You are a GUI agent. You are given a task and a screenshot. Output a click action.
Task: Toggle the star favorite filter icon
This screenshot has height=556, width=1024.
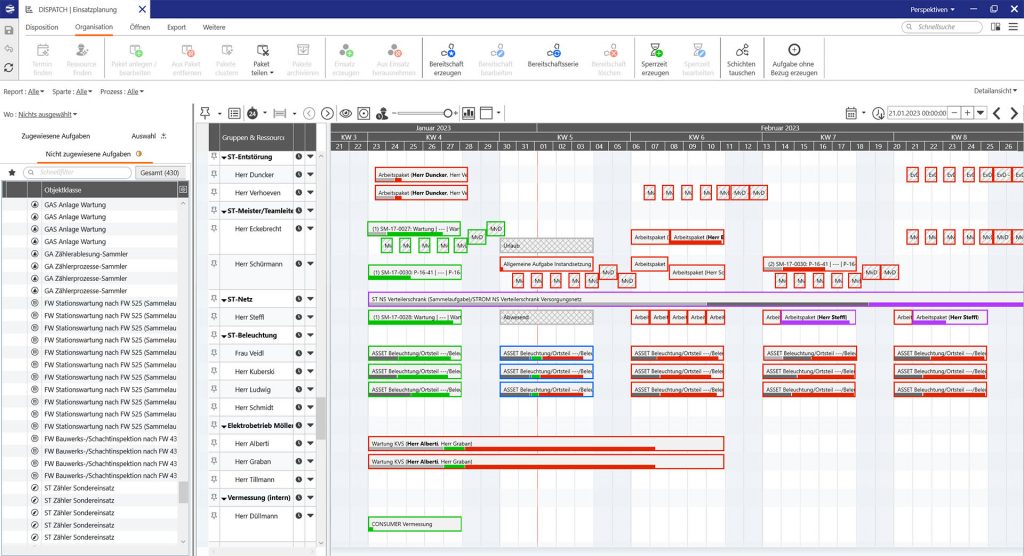(12, 172)
